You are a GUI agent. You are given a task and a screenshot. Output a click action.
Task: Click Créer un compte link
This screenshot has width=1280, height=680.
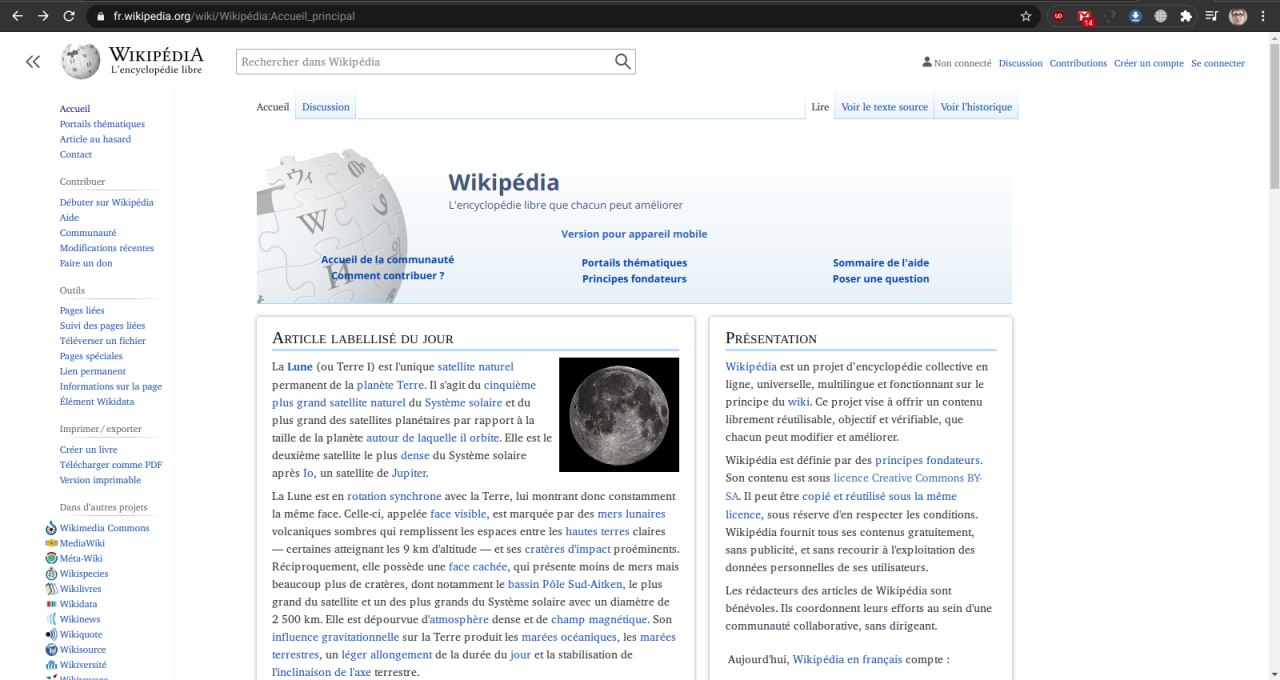coord(1149,63)
